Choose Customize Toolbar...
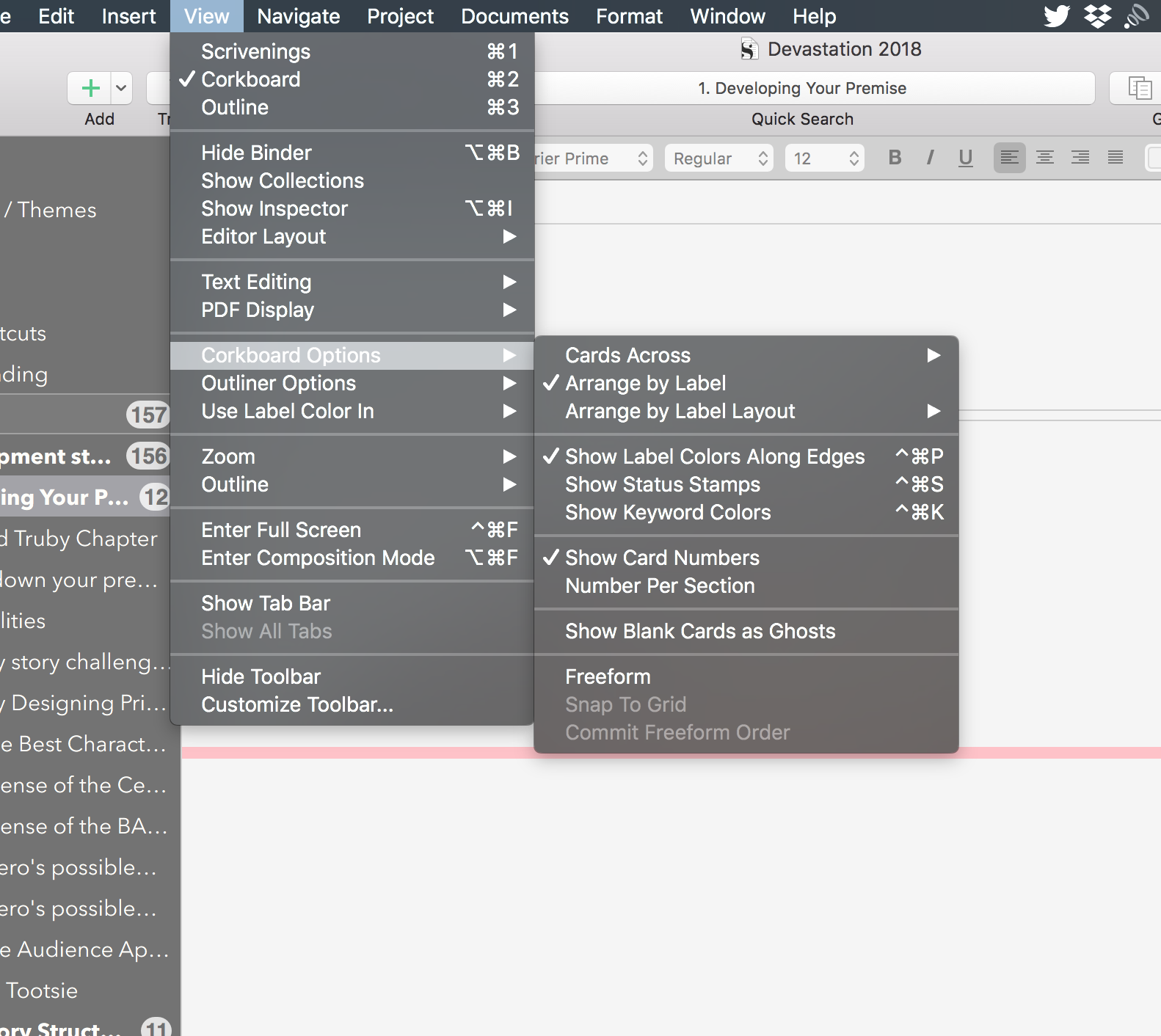The image size is (1161, 1036). 352,704
